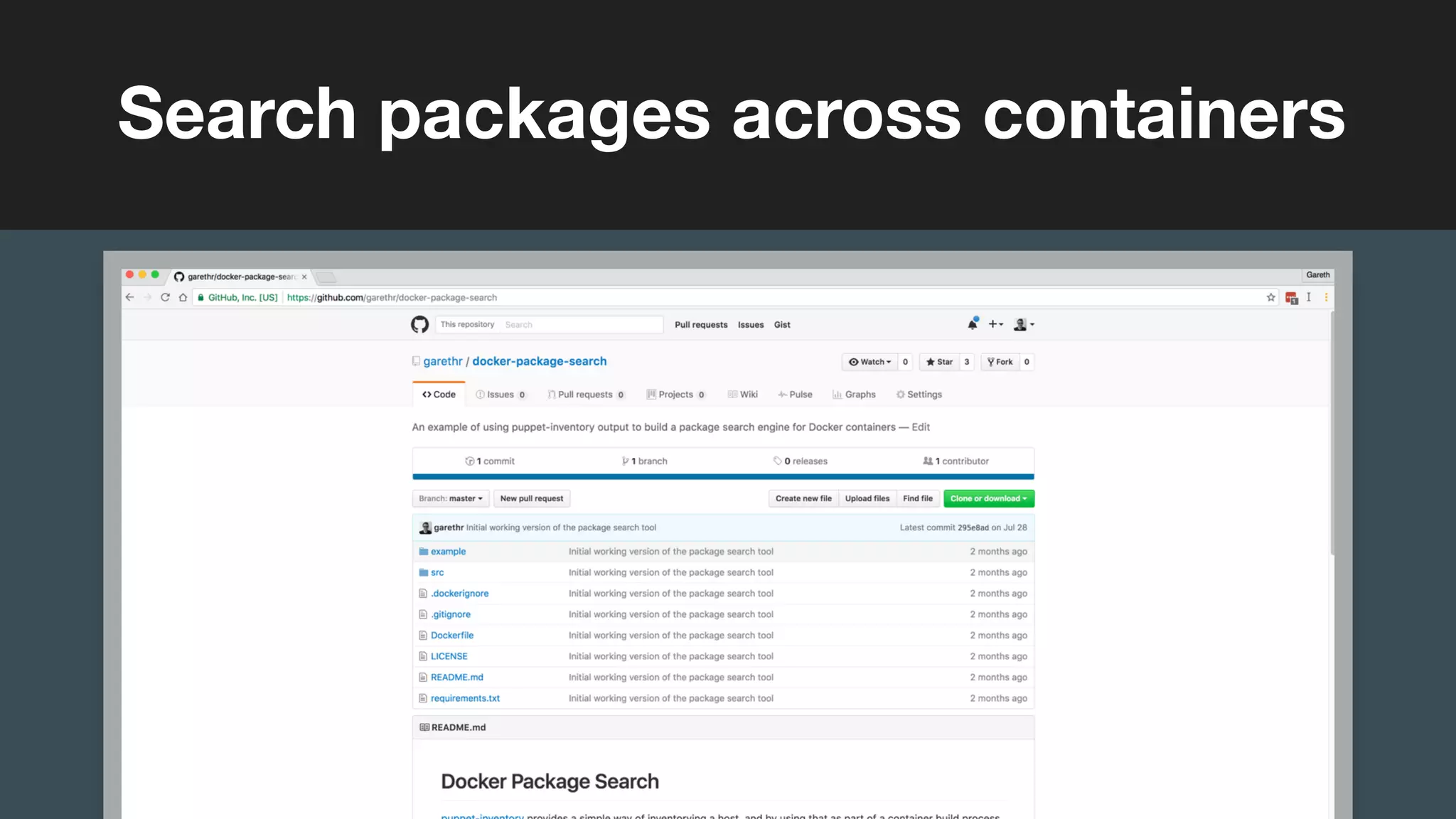Click the Edit description link
The width and height of the screenshot is (1456, 819).
coord(921,427)
